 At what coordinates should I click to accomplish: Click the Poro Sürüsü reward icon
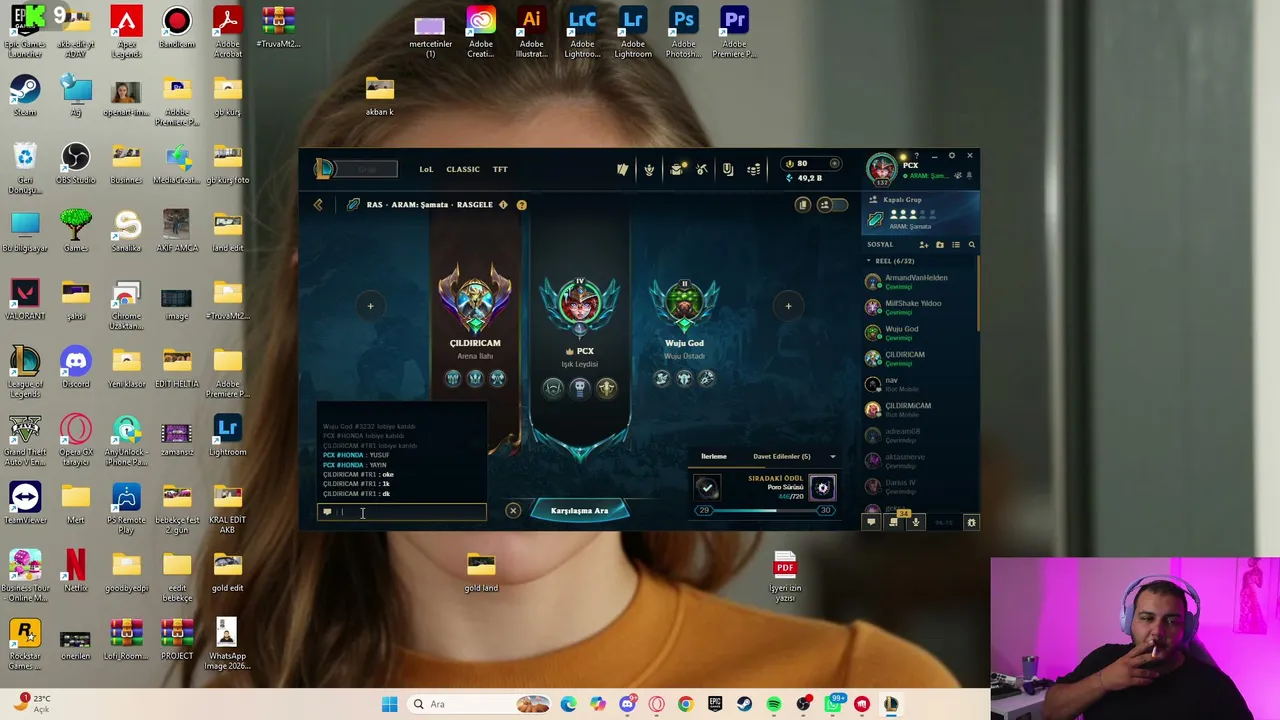coord(822,489)
